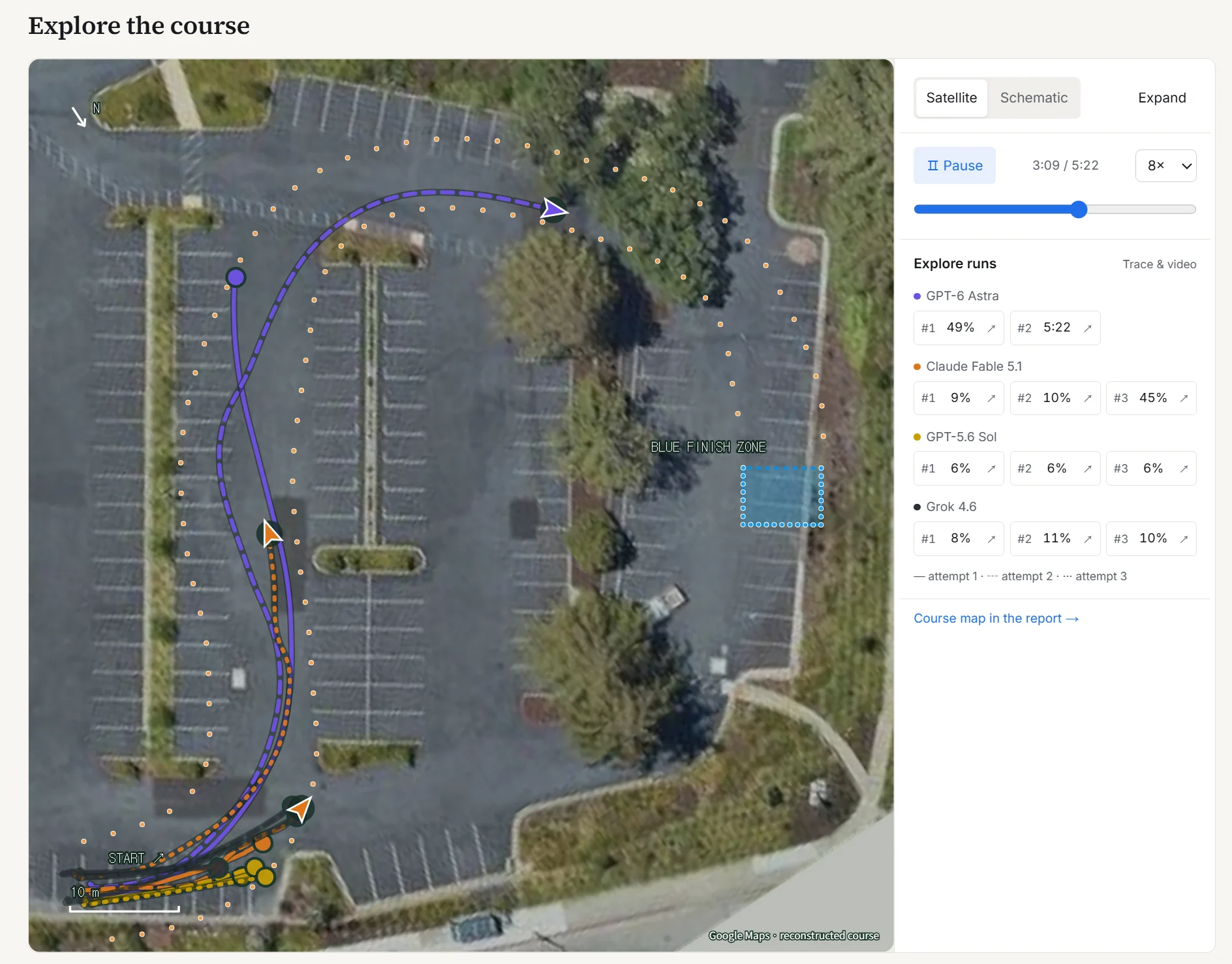Click the 10 m scale bar label

coord(85,892)
